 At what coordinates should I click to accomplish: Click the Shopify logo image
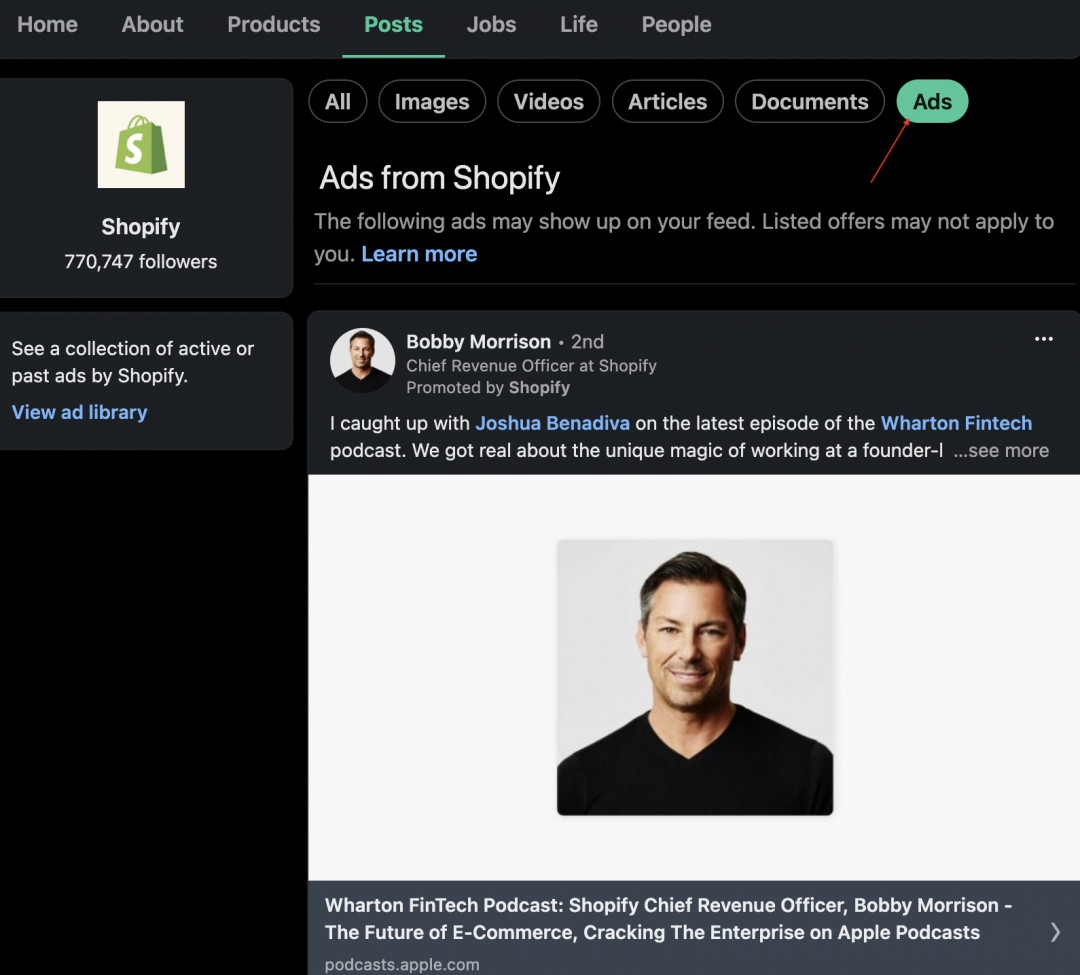141,145
